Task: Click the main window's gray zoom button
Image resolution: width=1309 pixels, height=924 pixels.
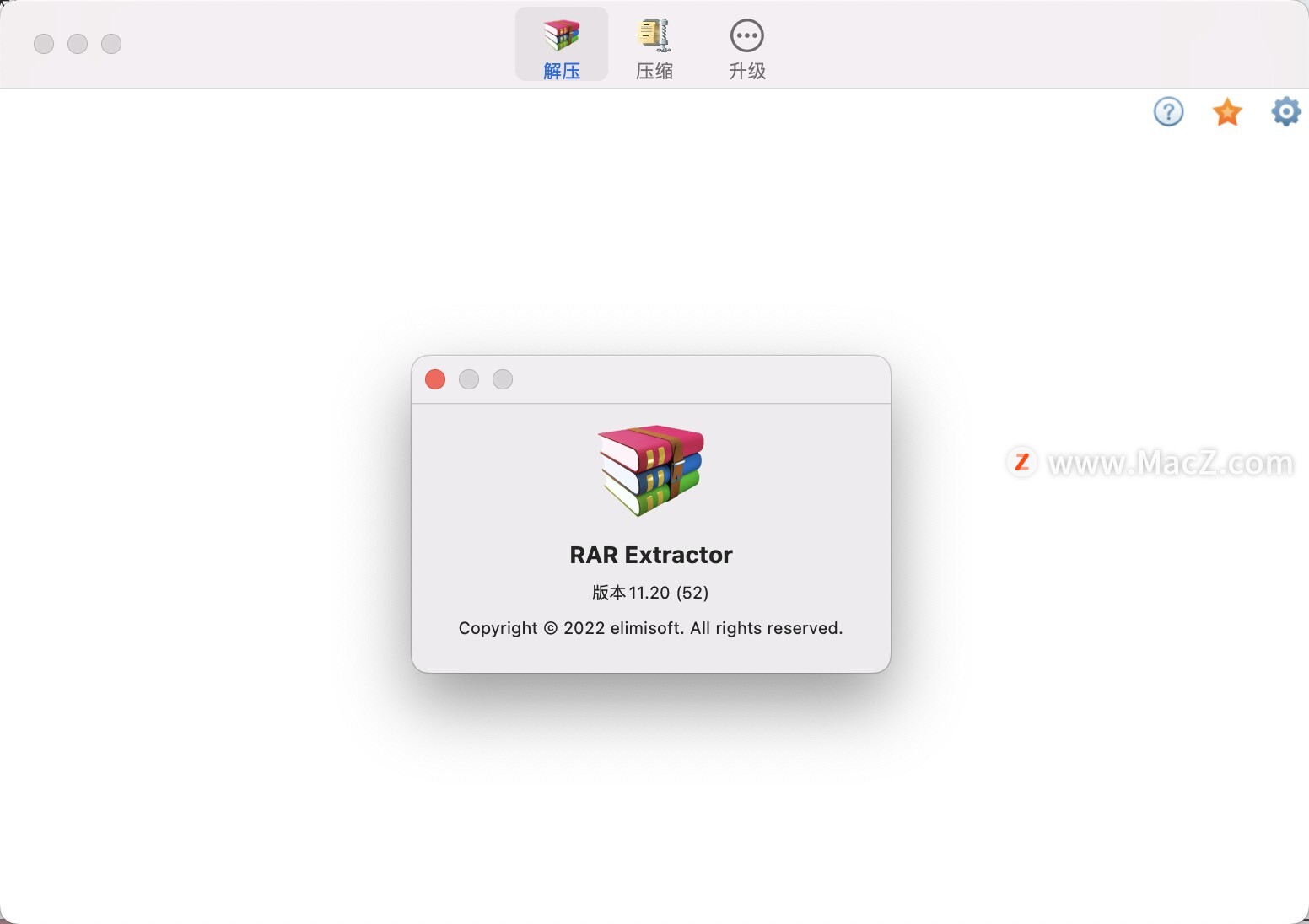Action: (x=111, y=44)
